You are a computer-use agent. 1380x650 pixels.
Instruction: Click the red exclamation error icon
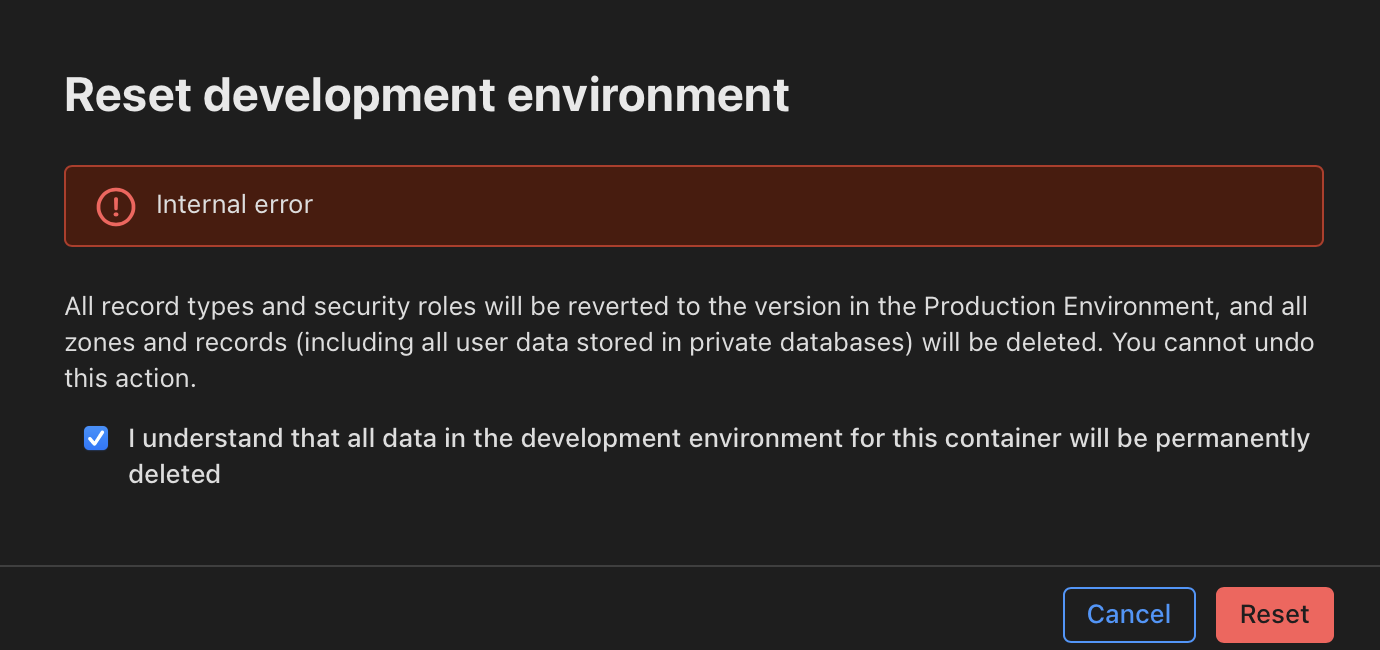click(x=116, y=206)
